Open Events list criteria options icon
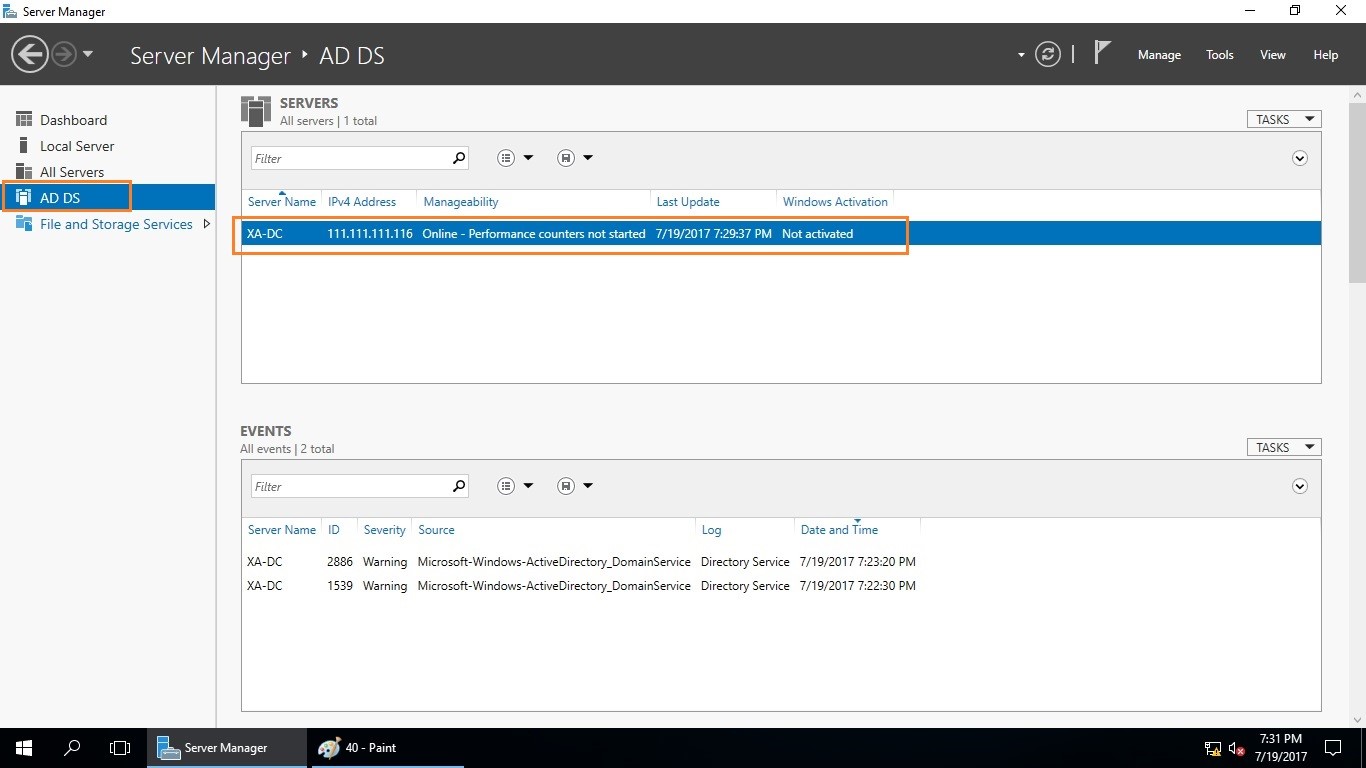 pos(506,486)
